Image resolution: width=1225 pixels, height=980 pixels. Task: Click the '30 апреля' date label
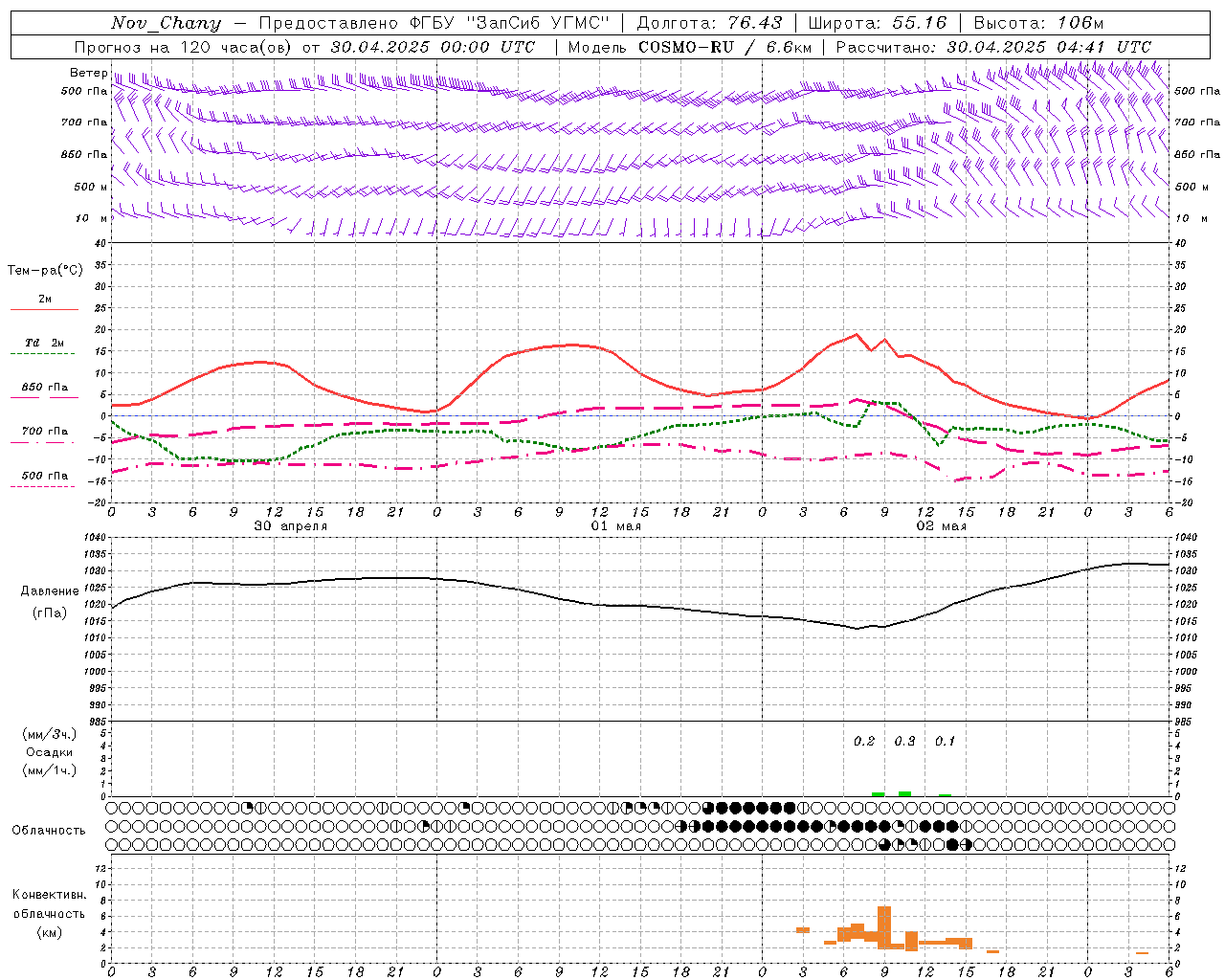coord(291,525)
